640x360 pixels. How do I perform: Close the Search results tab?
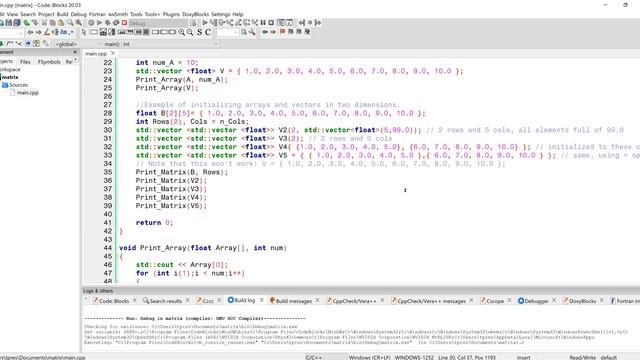tap(187, 300)
